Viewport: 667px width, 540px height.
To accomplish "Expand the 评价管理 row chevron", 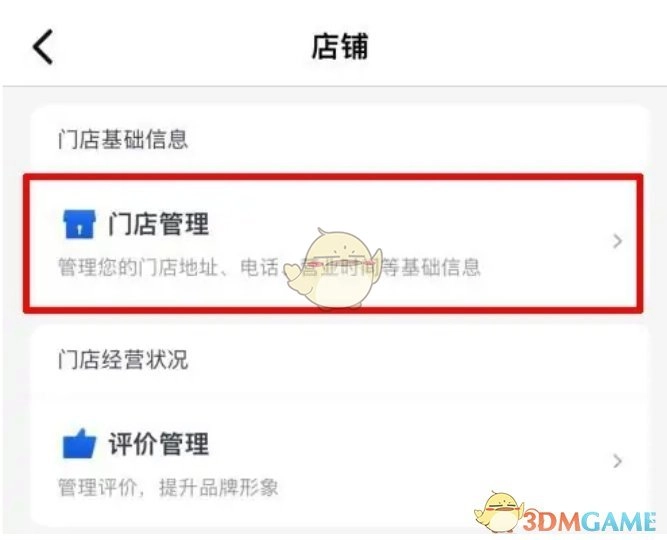I will 618,461.
